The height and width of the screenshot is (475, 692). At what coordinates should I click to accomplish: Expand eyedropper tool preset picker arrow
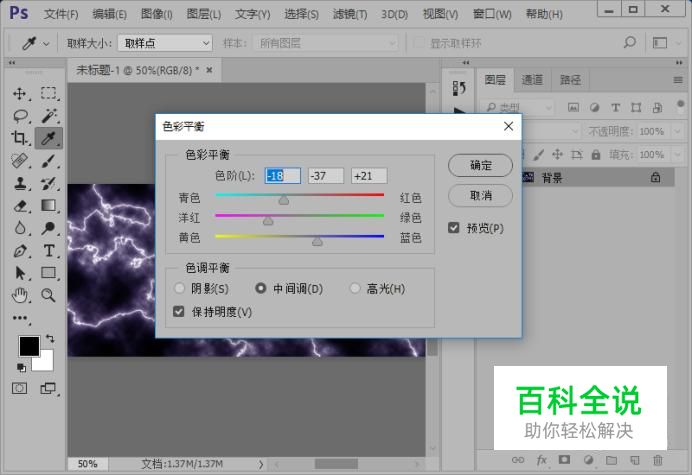pos(46,44)
